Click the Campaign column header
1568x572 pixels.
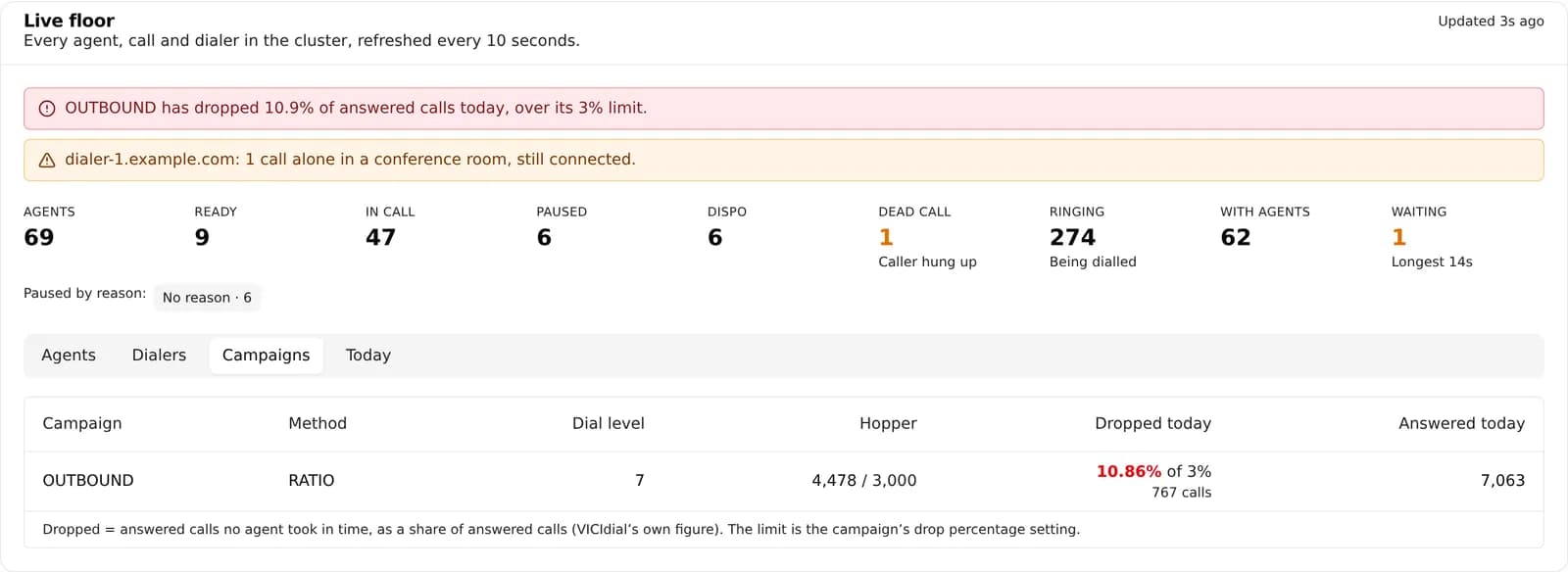(x=82, y=423)
